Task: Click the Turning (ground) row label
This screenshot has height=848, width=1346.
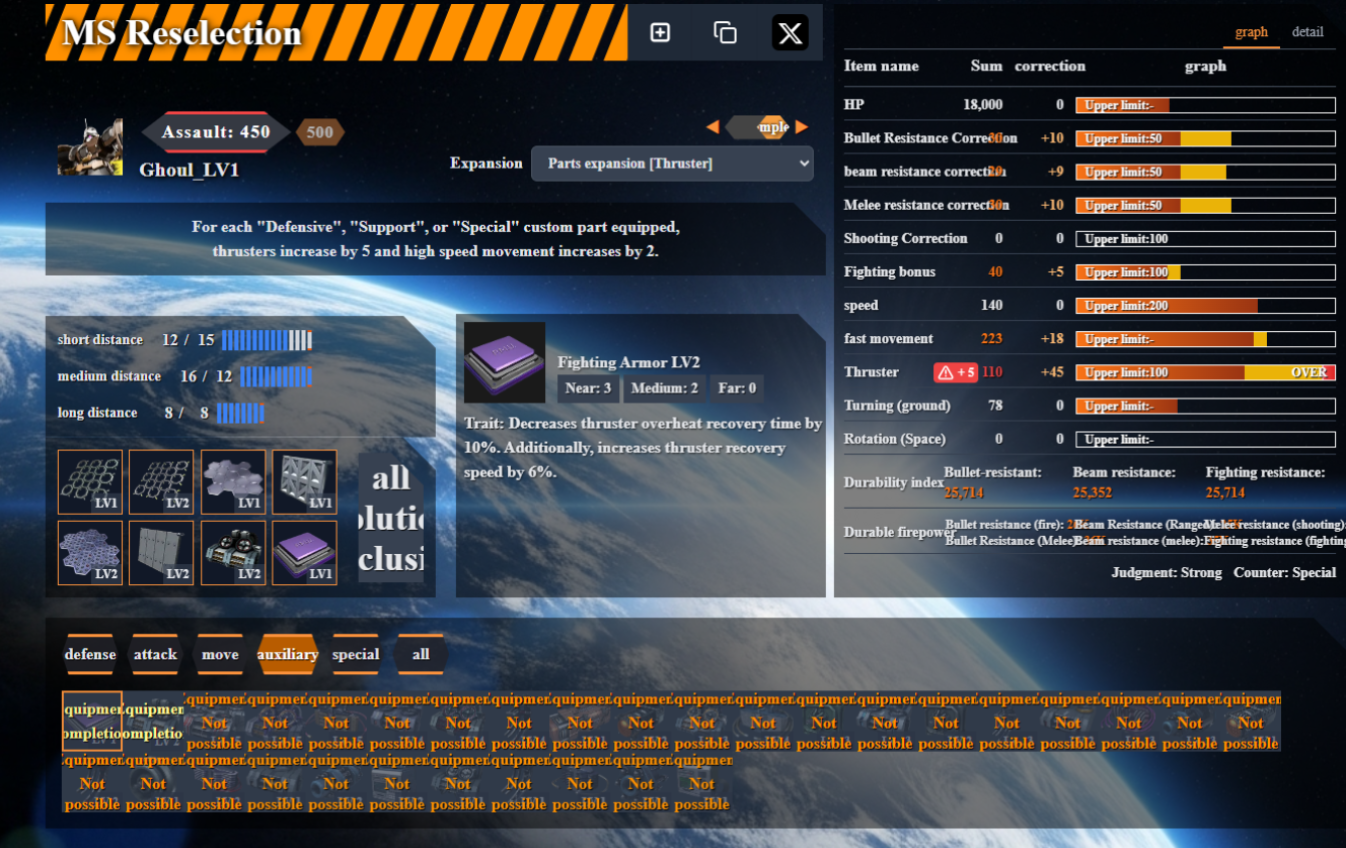Action: tap(897, 405)
